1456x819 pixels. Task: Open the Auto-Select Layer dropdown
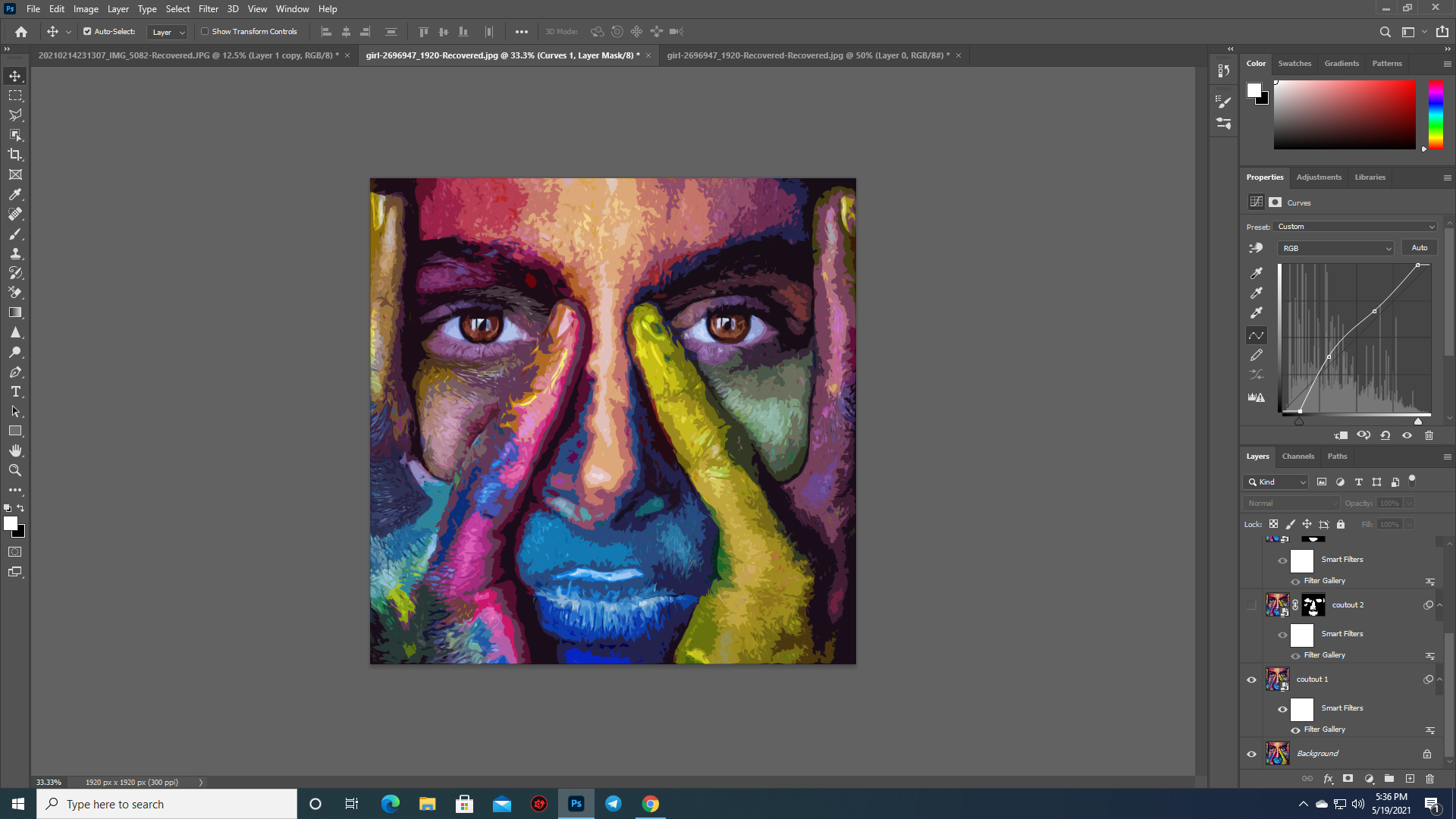coord(167,32)
